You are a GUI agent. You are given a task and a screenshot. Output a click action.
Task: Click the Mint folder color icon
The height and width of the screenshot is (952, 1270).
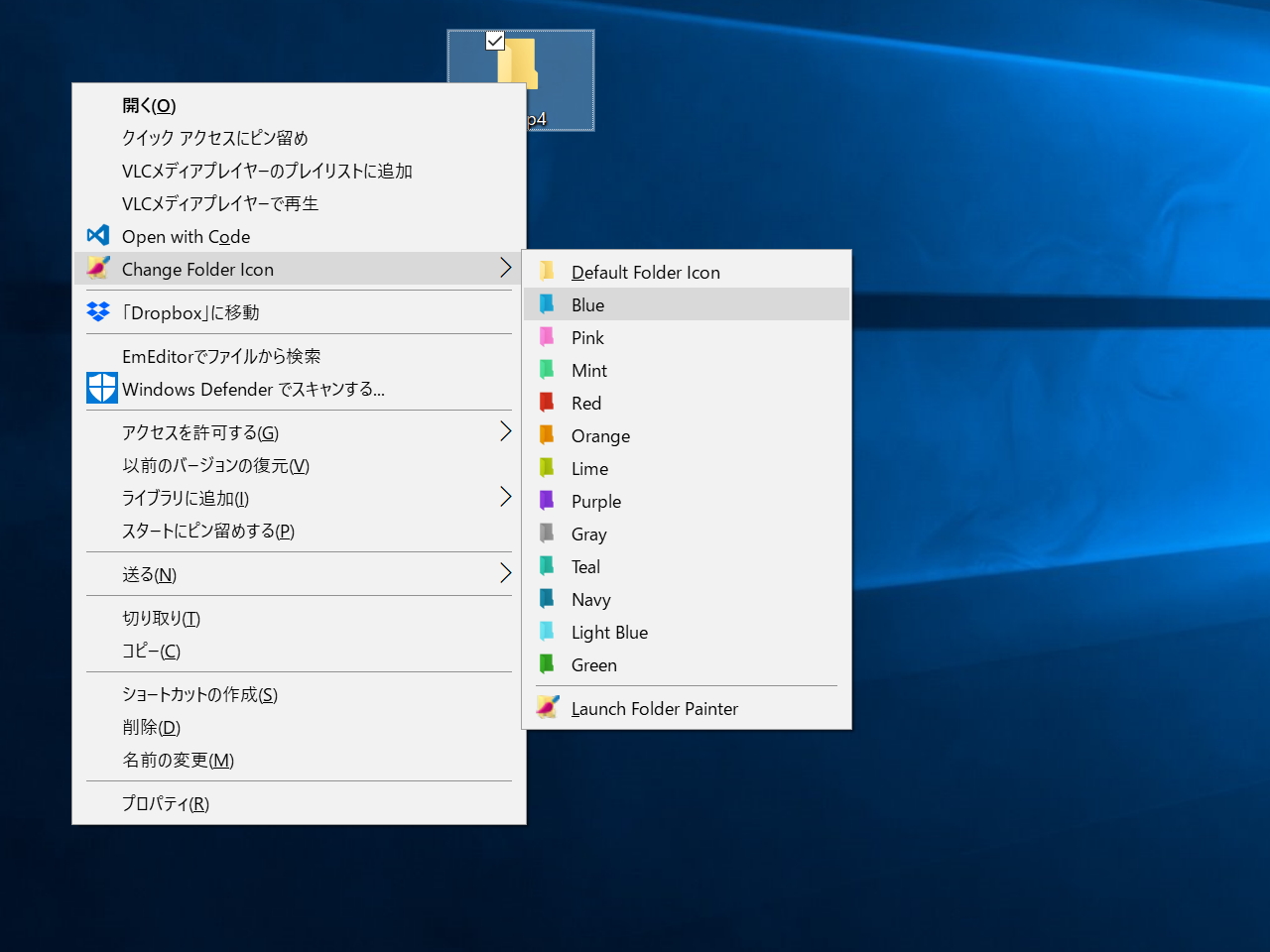[x=547, y=369]
